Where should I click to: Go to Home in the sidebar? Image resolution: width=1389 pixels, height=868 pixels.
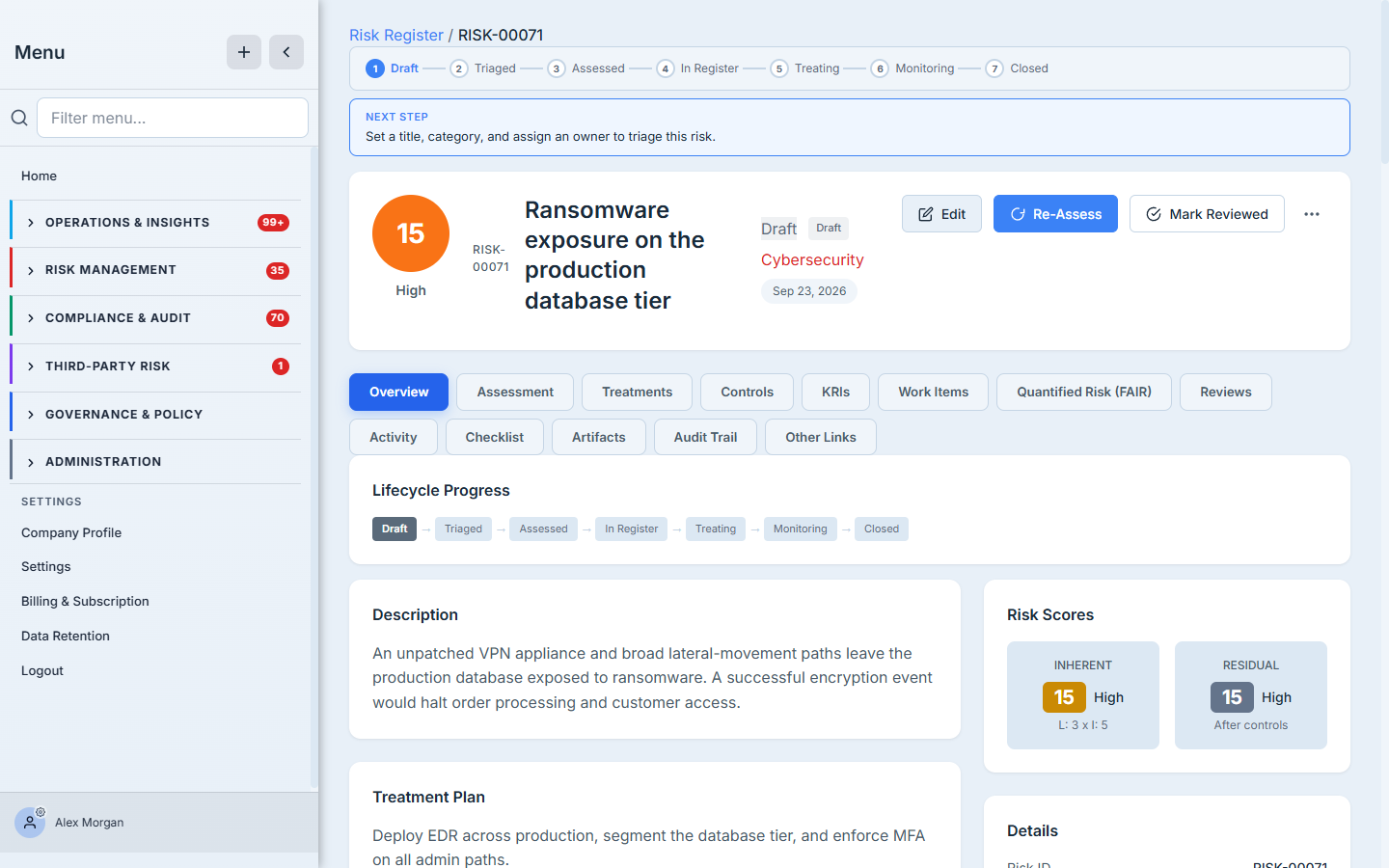pos(39,176)
